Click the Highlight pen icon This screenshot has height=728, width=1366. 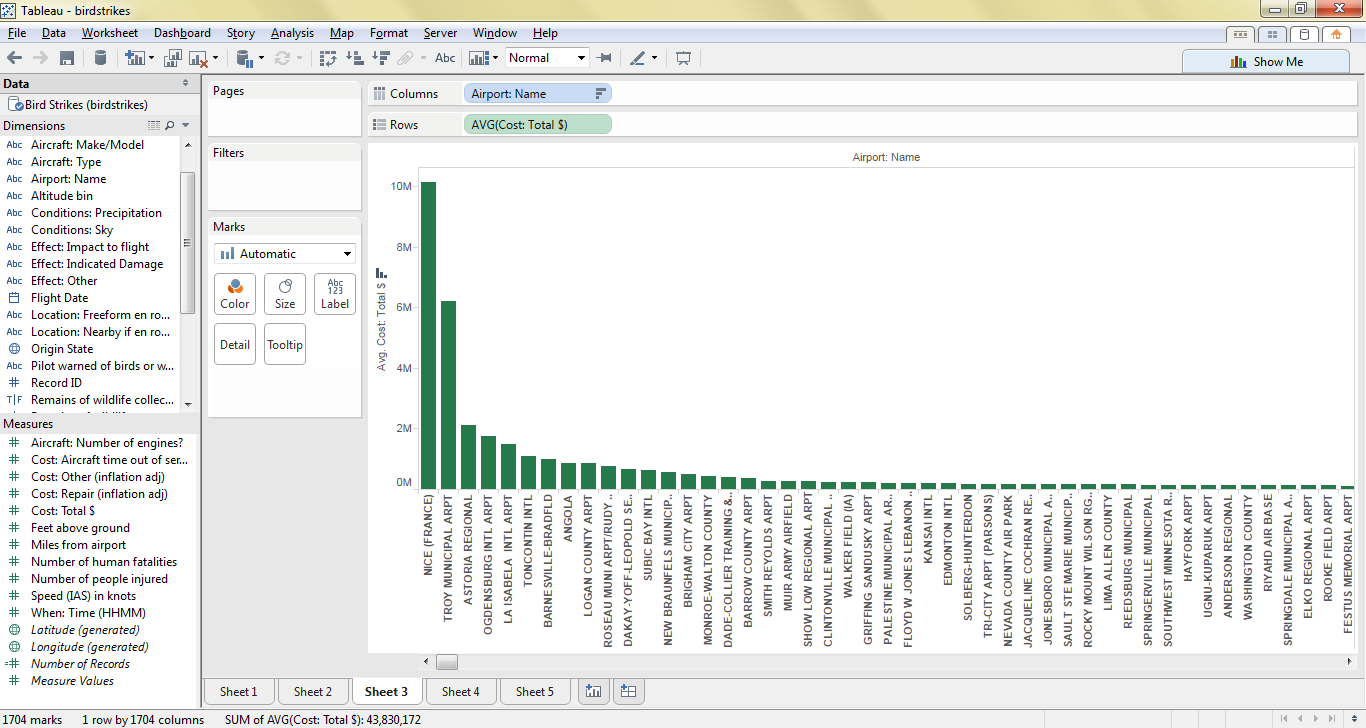click(x=638, y=58)
